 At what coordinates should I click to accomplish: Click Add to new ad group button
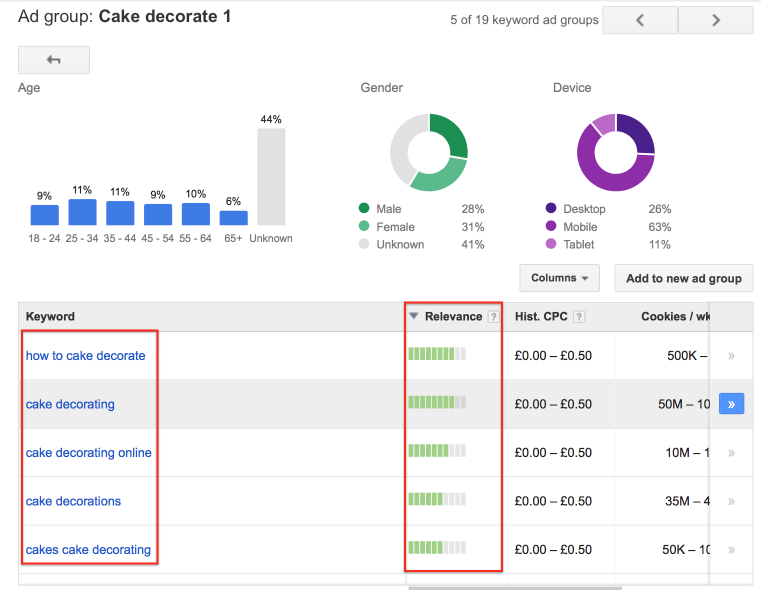[x=684, y=278]
